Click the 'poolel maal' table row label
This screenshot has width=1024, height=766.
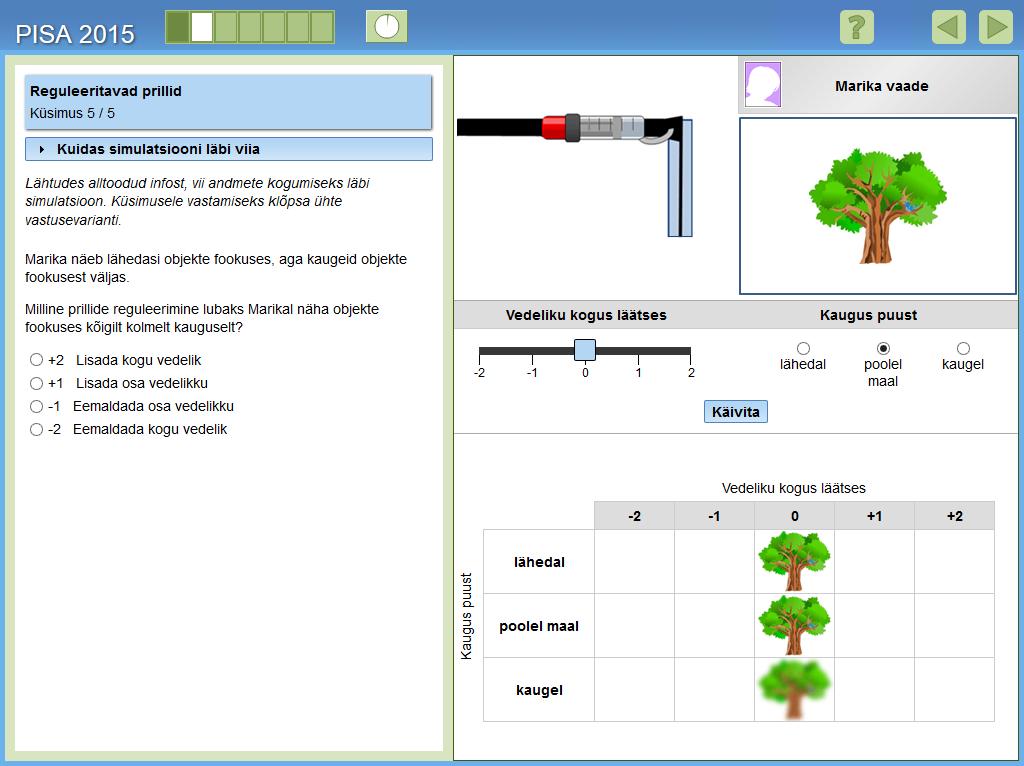539,626
